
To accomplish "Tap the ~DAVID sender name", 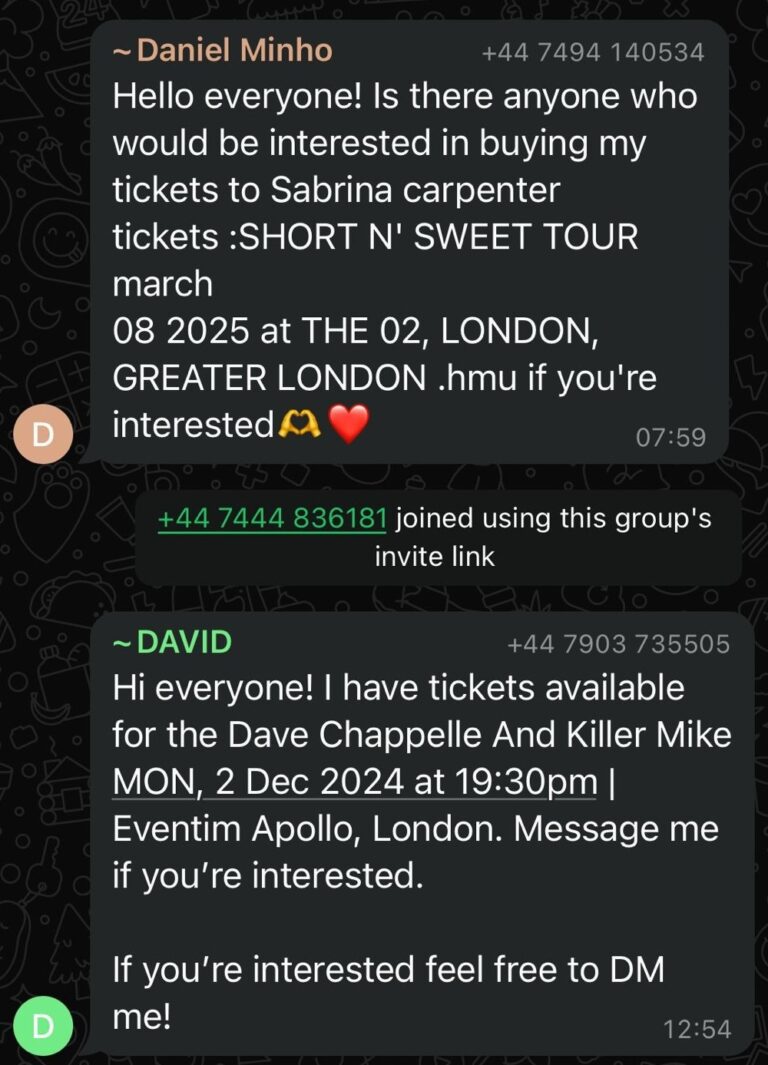I will pyautogui.click(x=172, y=642).
